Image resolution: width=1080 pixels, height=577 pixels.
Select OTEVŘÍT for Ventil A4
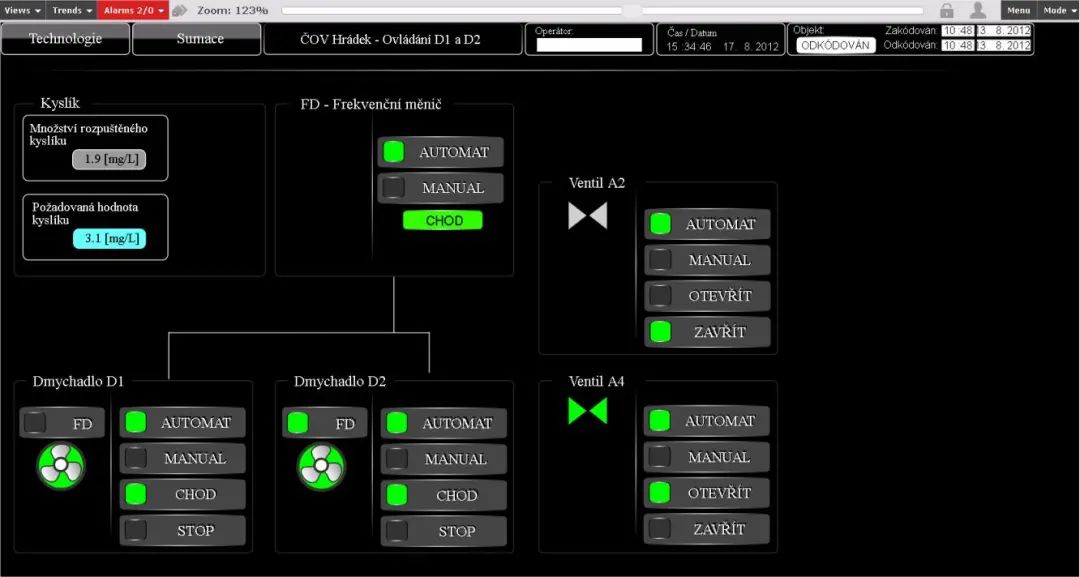click(x=707, y=493)
